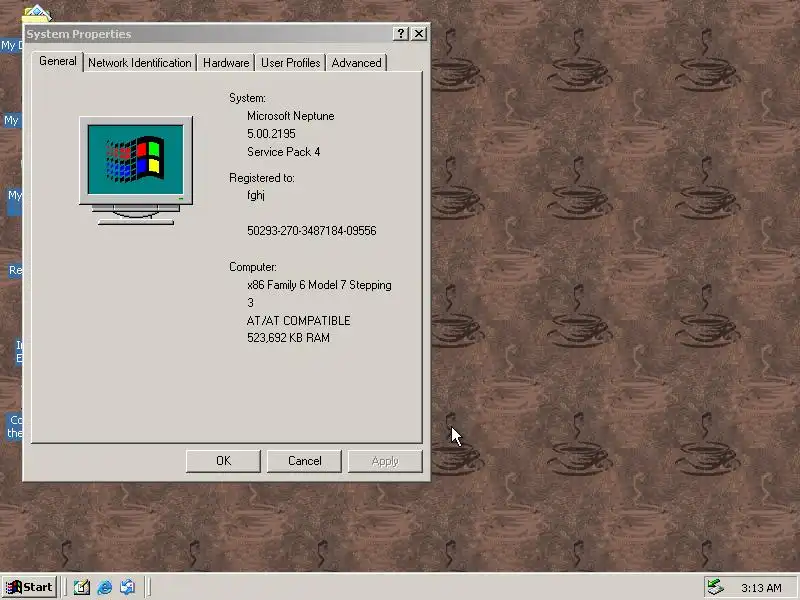
Task: Click the registered name 'fghj'
Action: 256,195
